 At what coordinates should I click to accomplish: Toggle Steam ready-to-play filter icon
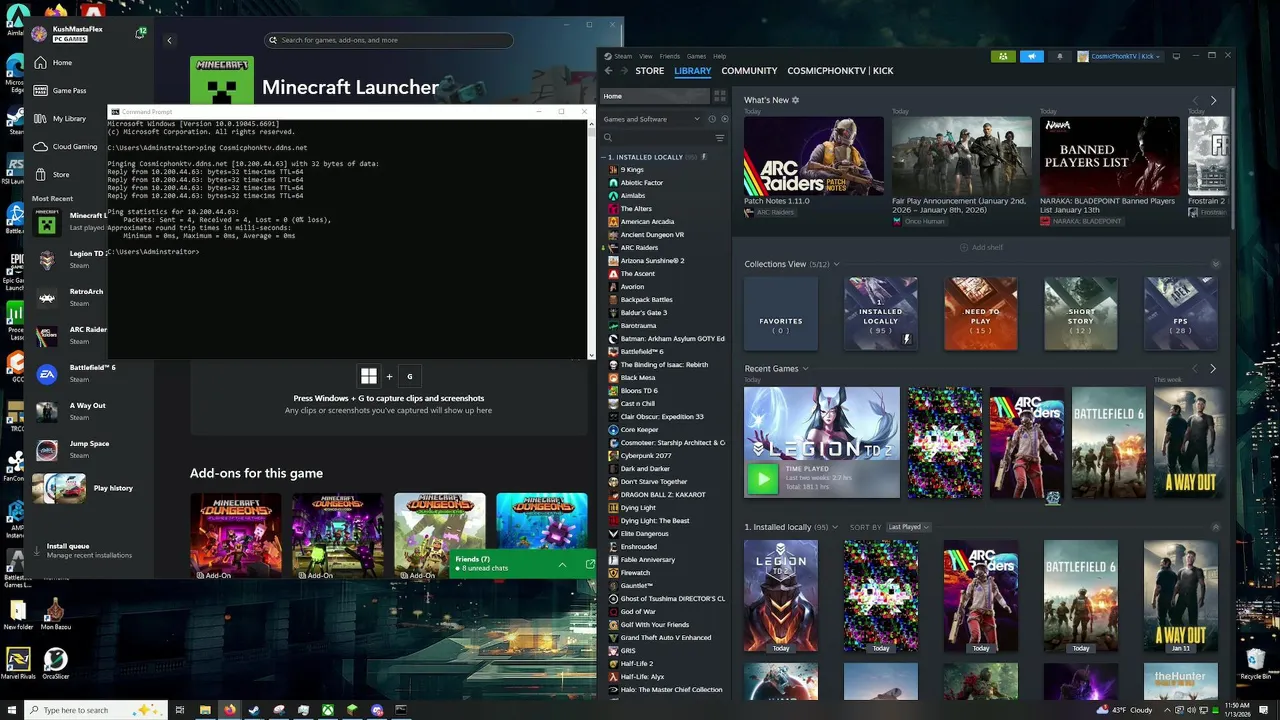725,119
